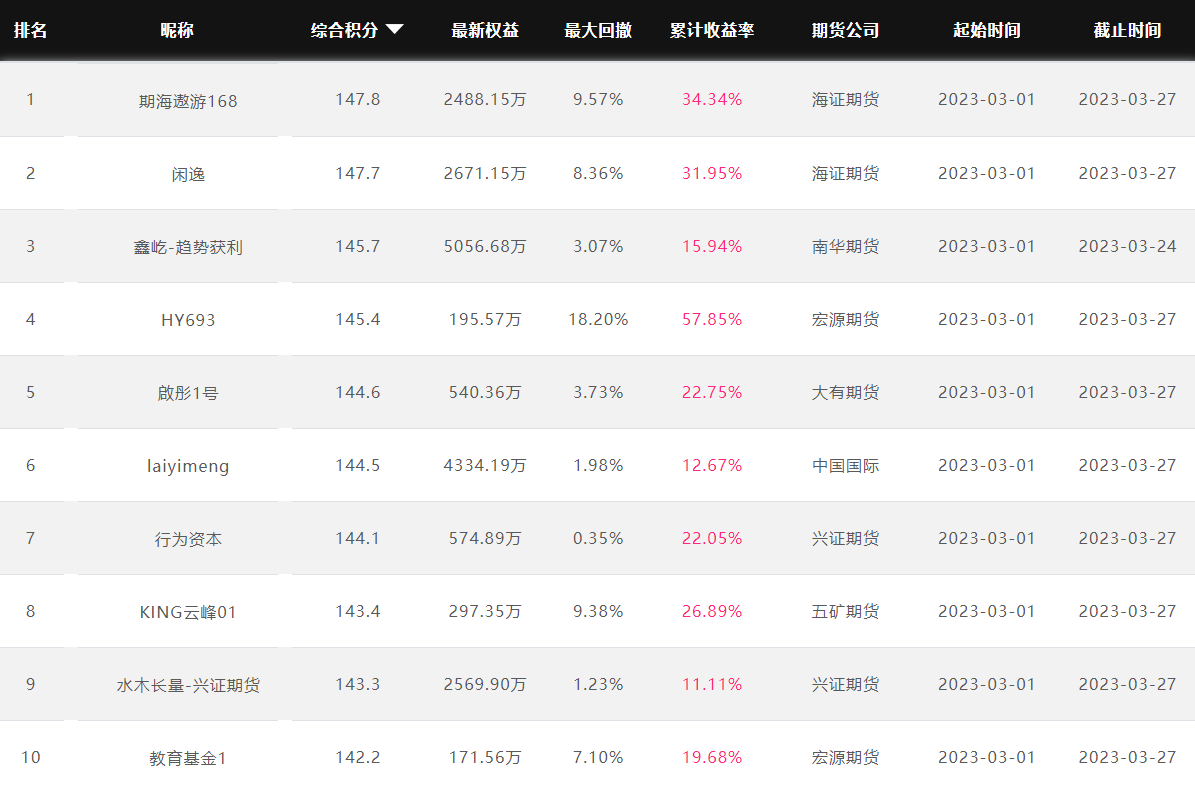Select return rate 19.68%

(712, 758)
